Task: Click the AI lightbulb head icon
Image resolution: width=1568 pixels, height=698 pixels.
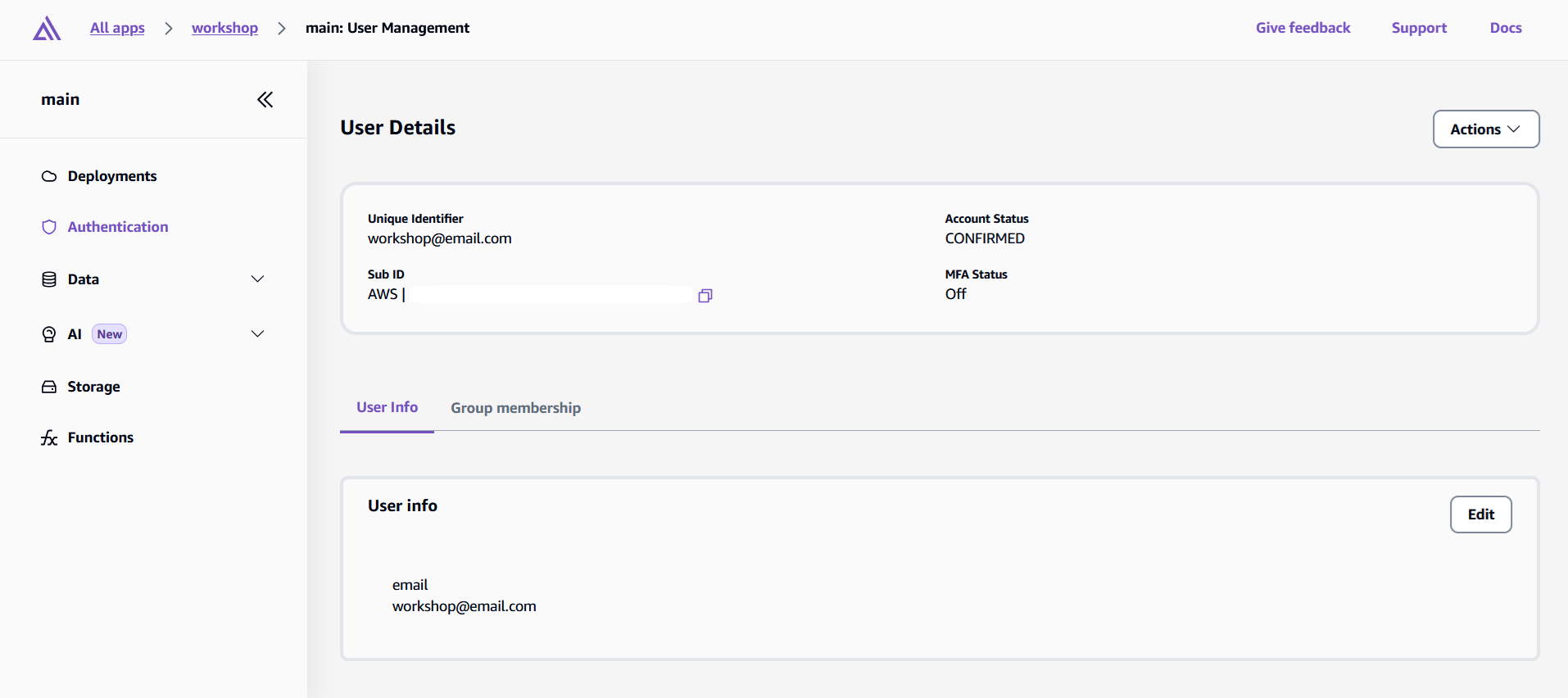Action: coord(49,334)
